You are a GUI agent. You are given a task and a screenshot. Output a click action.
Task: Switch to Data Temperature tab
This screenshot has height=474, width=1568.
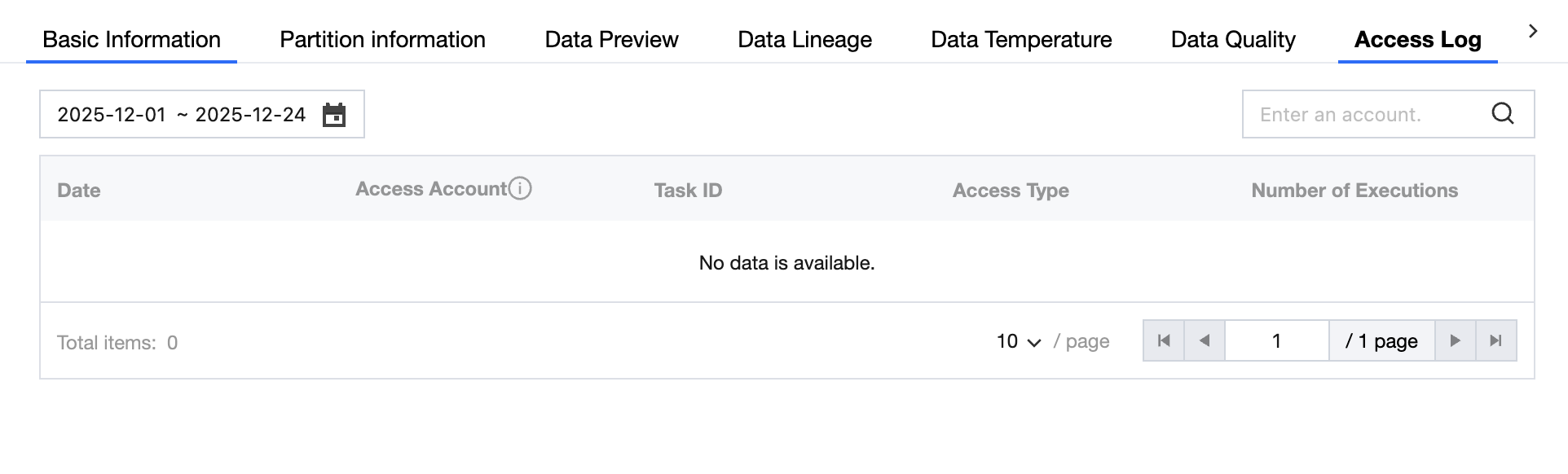coord(1021,39)
